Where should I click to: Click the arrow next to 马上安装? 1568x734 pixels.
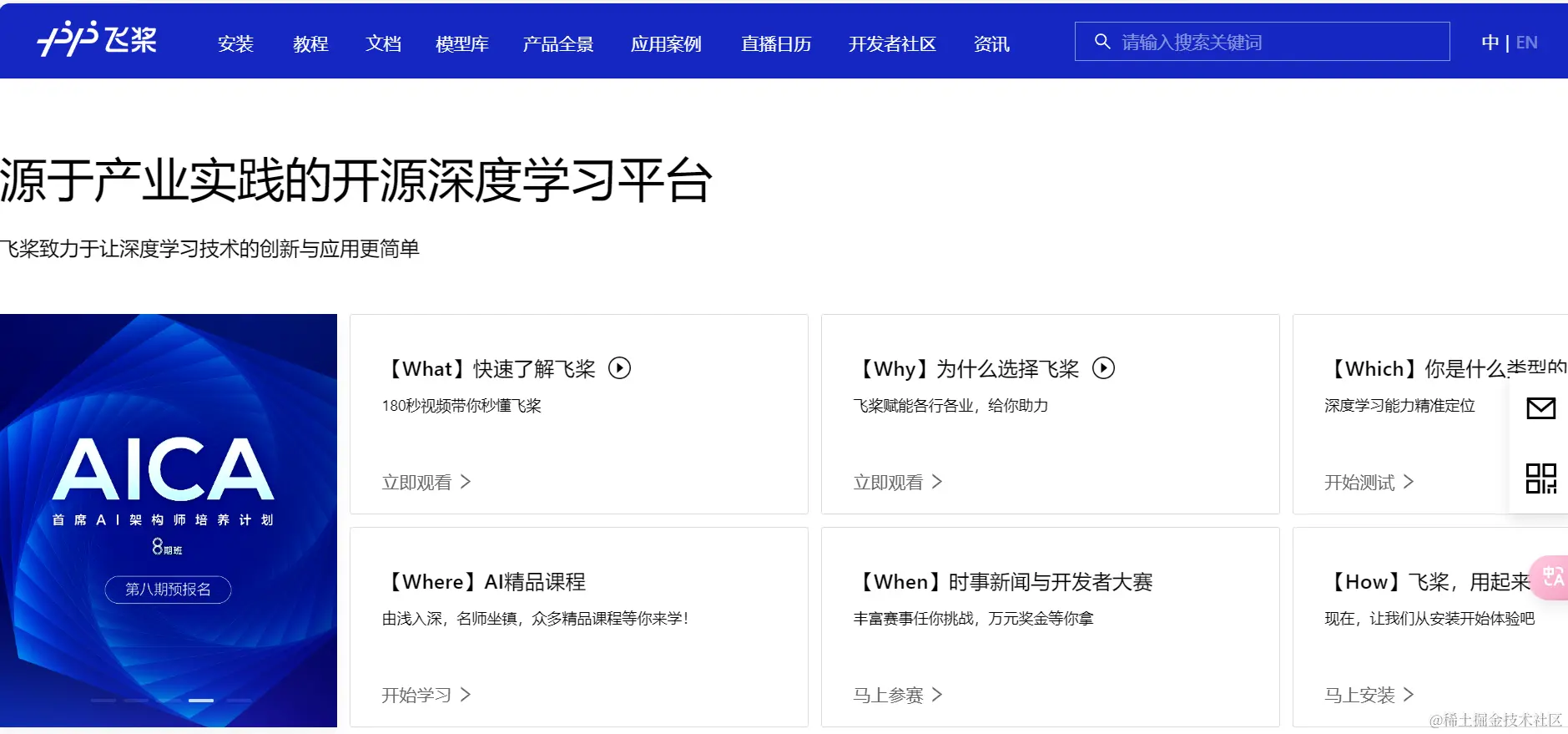point(1409,695)
